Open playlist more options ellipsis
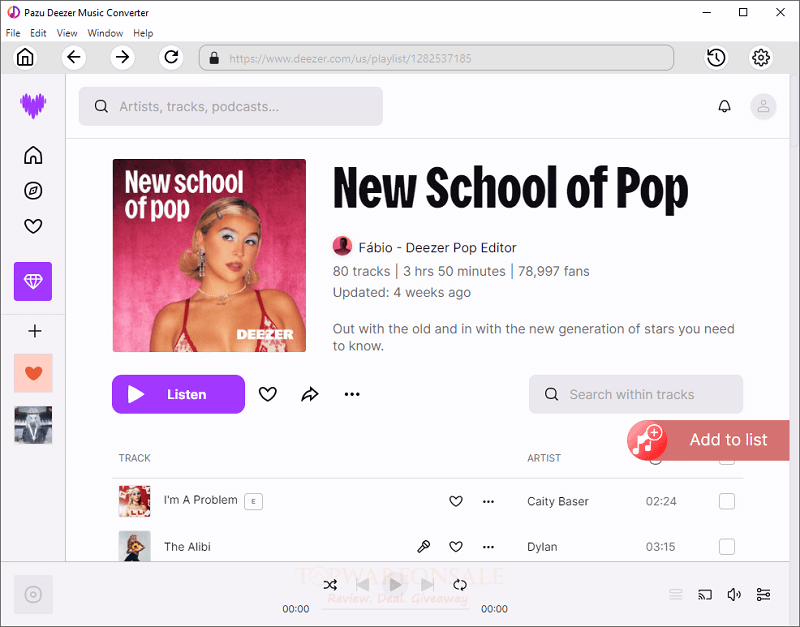This screenshot has width=800, height=627. (x=352, y=394)
